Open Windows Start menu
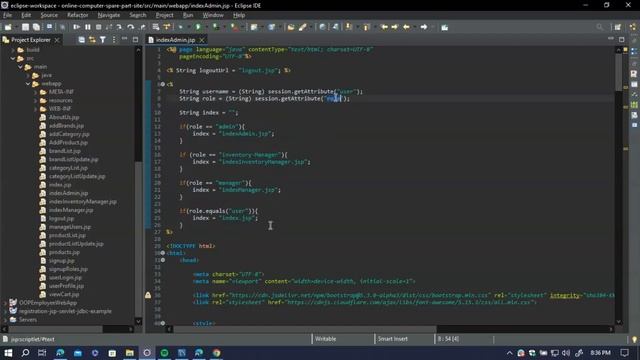Screen dimensions: 640x360 [x=8, y=353]
